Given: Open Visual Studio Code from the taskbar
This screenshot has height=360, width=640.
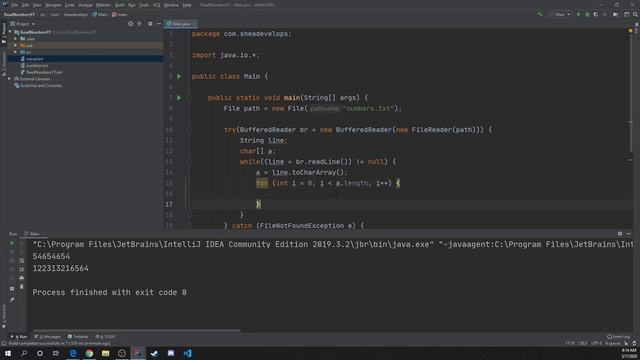Looking at the screenshot, I should point(187,353).
